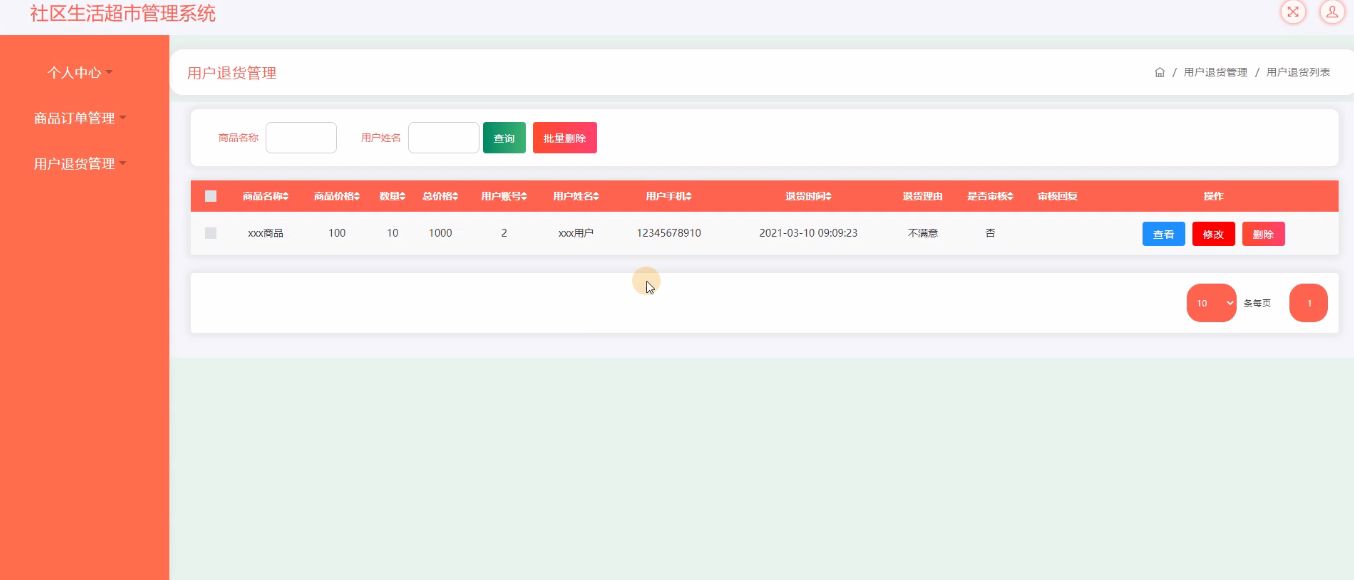Click the 删除 button in the row
Screen dimensions: 1354x580
[x=1263, y=234]
